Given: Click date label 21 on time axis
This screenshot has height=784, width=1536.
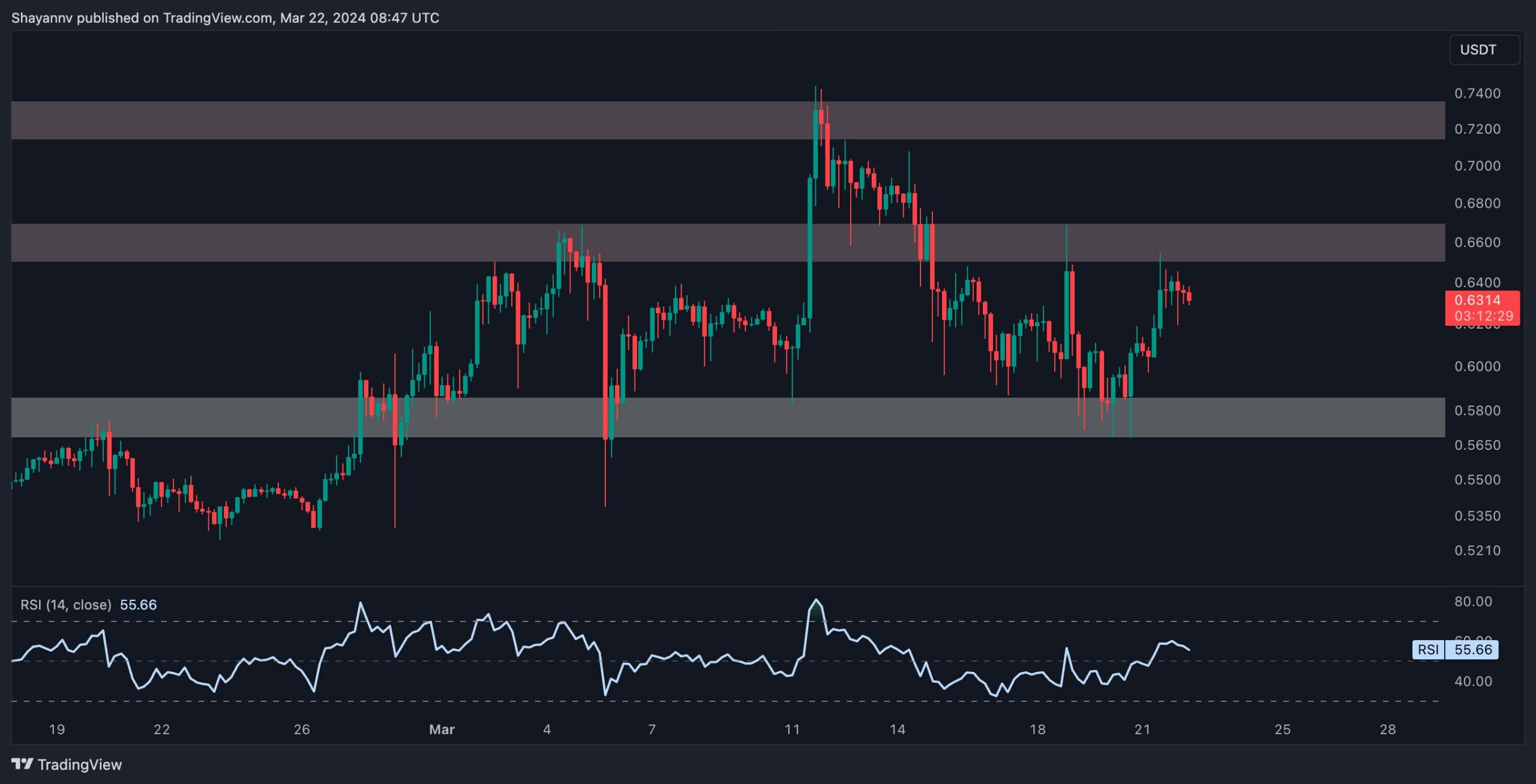Looking at the screenshot, I should click(1142, 729).
